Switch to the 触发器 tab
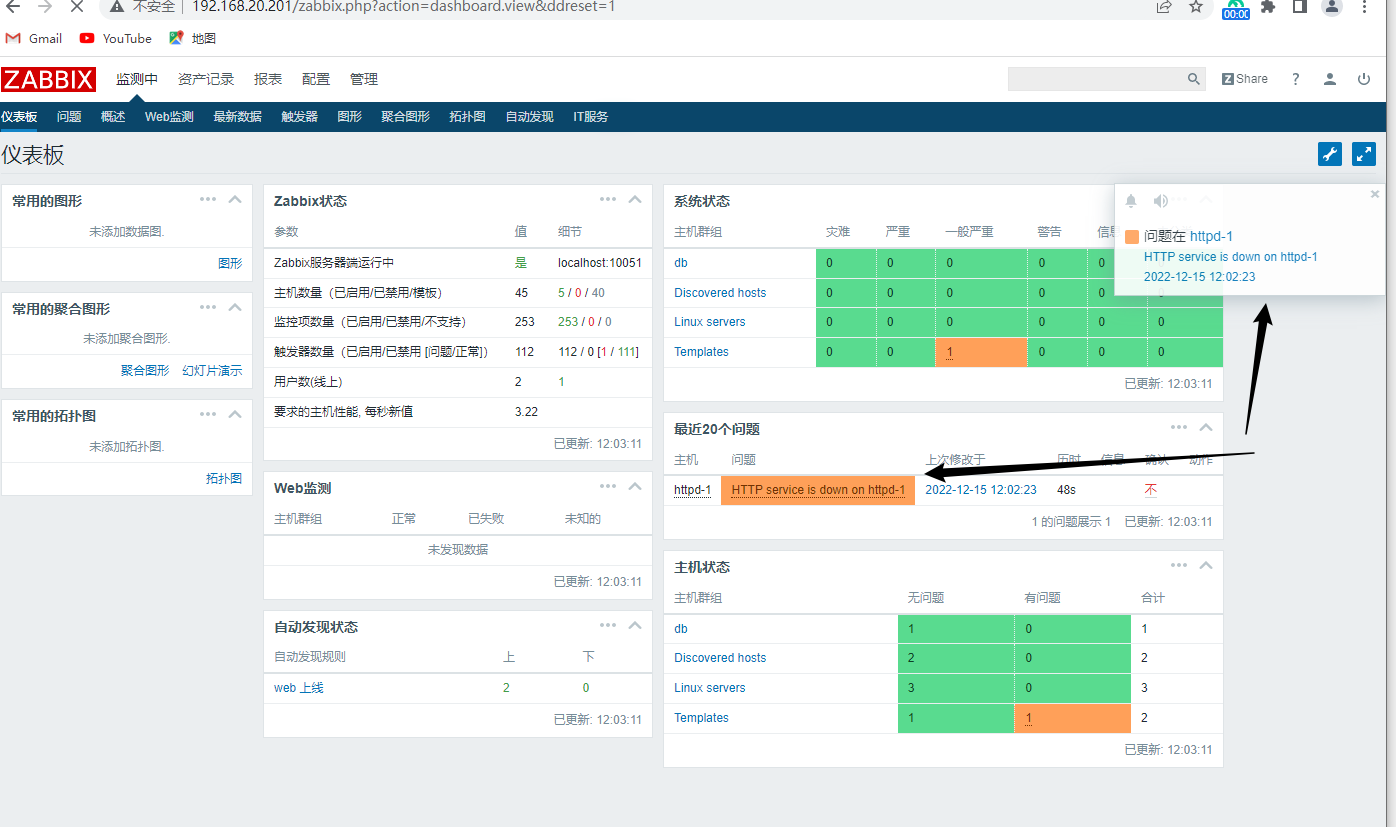The height and width of the screenshot is (827, 1396). click(x=299, y=117)
